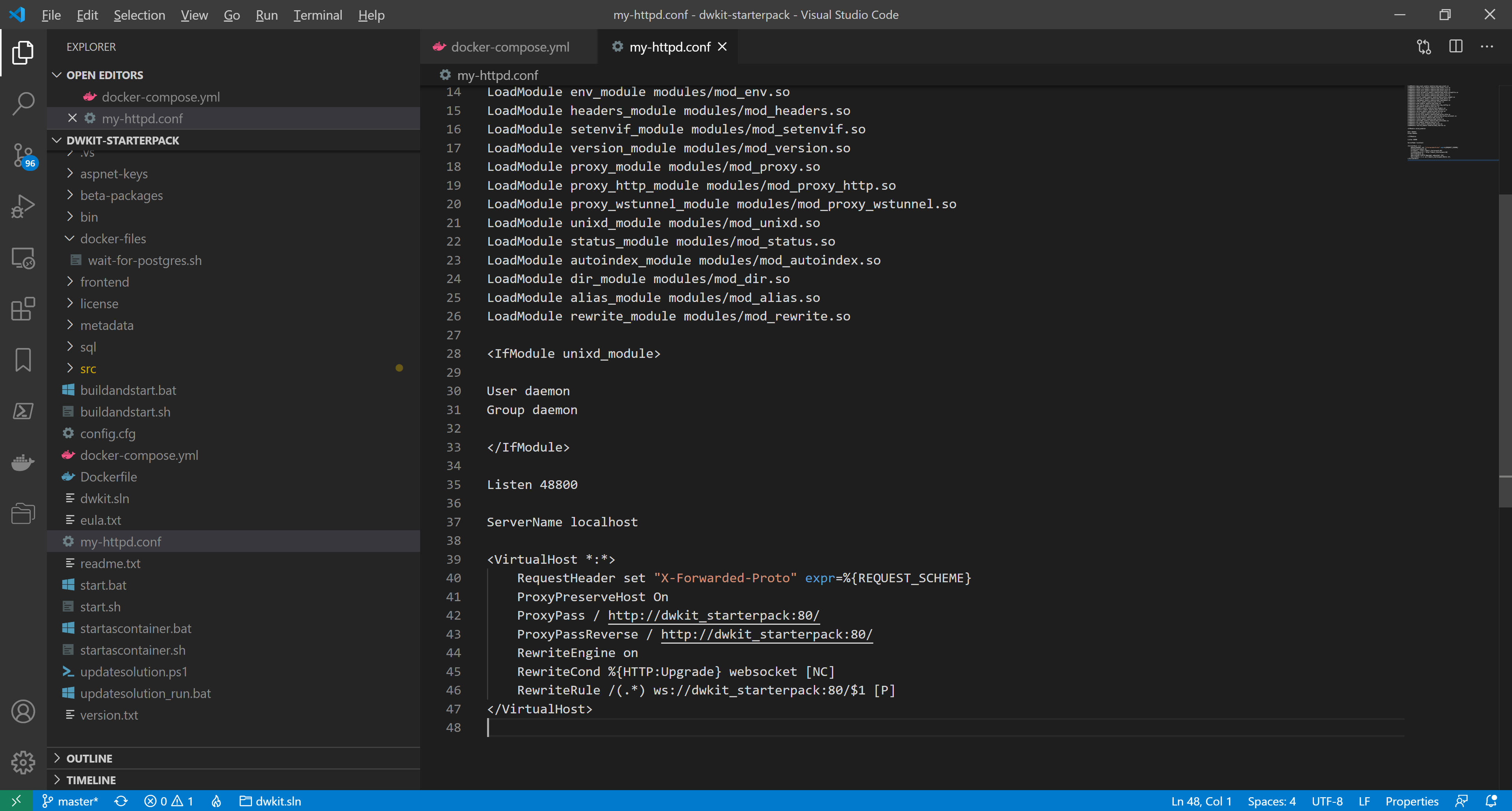1512x811 pixels.
Task: Follow ProxyPass http://dwkit_starterpack:80/ link
Action: 713,615
